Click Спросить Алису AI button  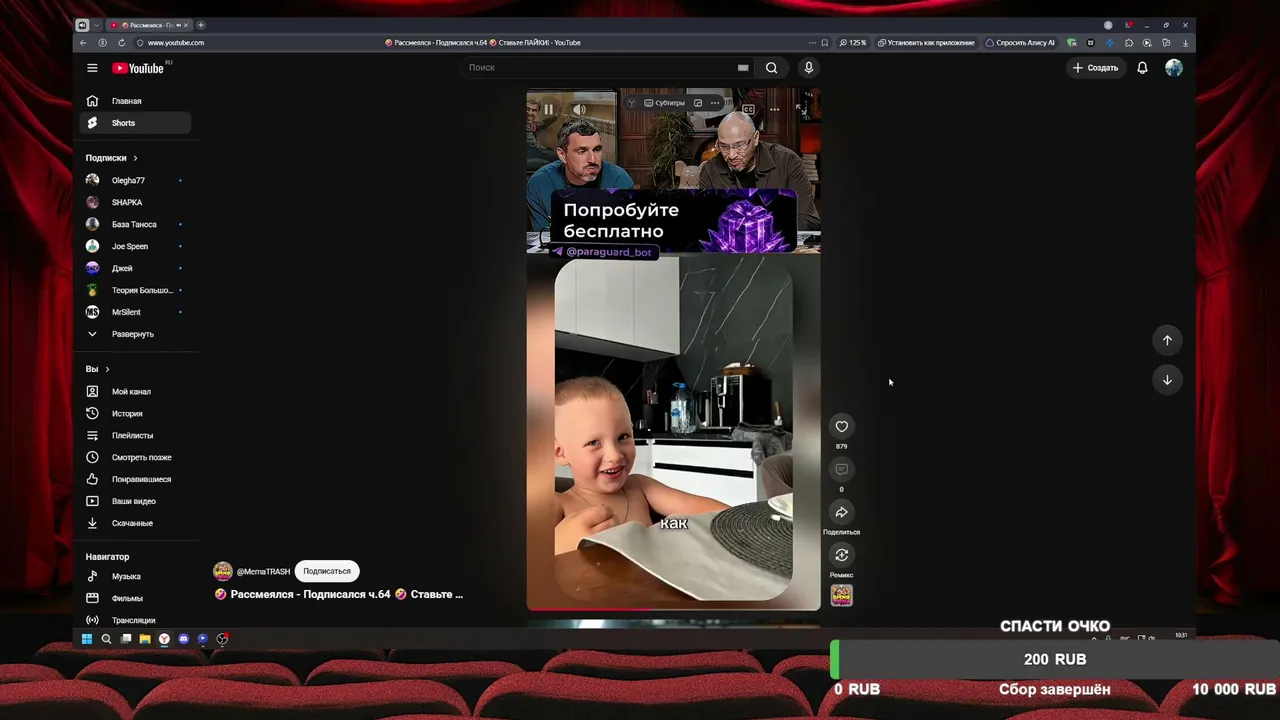1020,43
